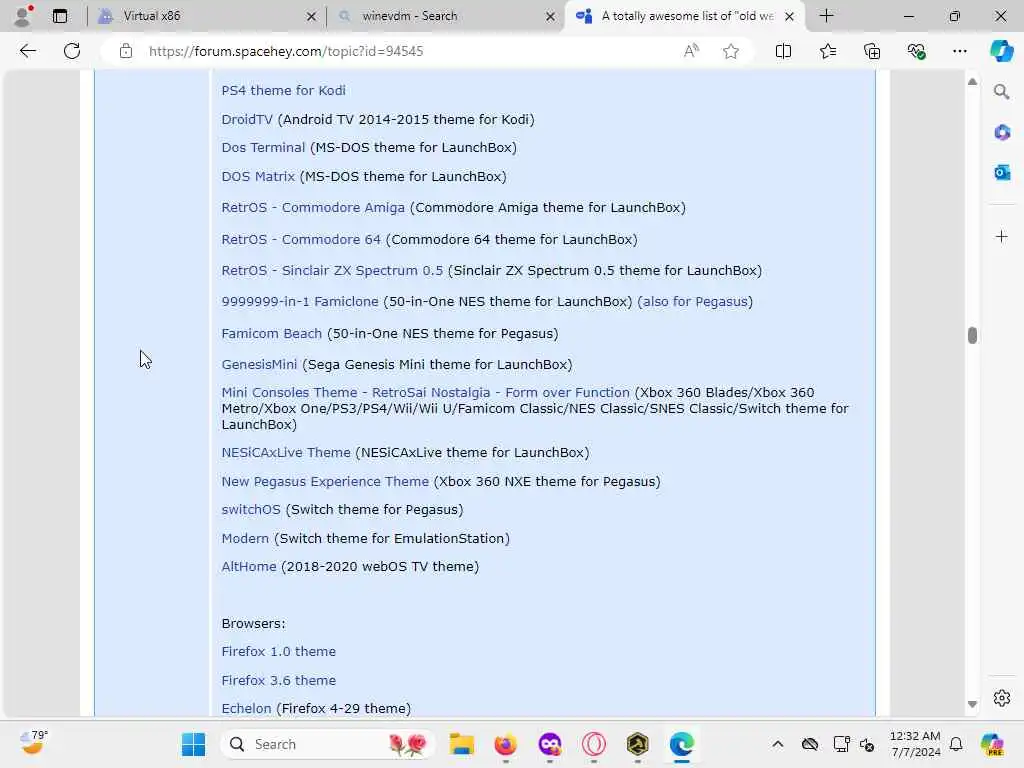Open Outlook in the sidebar
1024x768 pixels.
point(1001,172)
